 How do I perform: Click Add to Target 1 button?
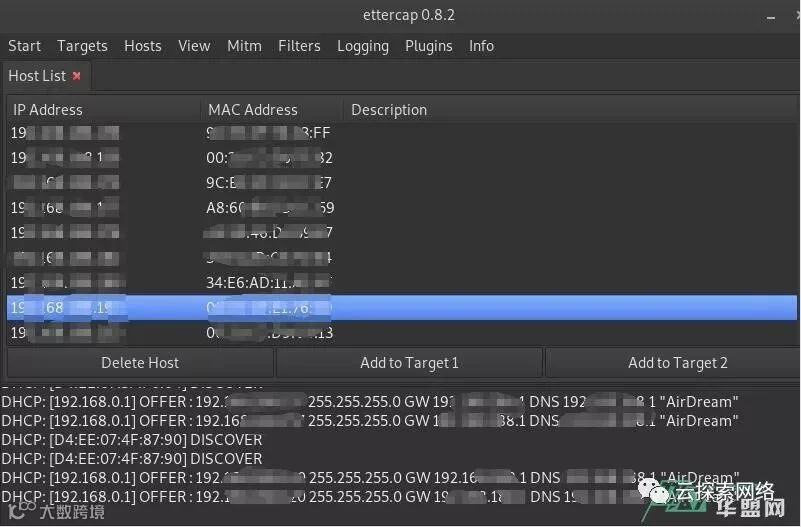(x=409, y=363)
